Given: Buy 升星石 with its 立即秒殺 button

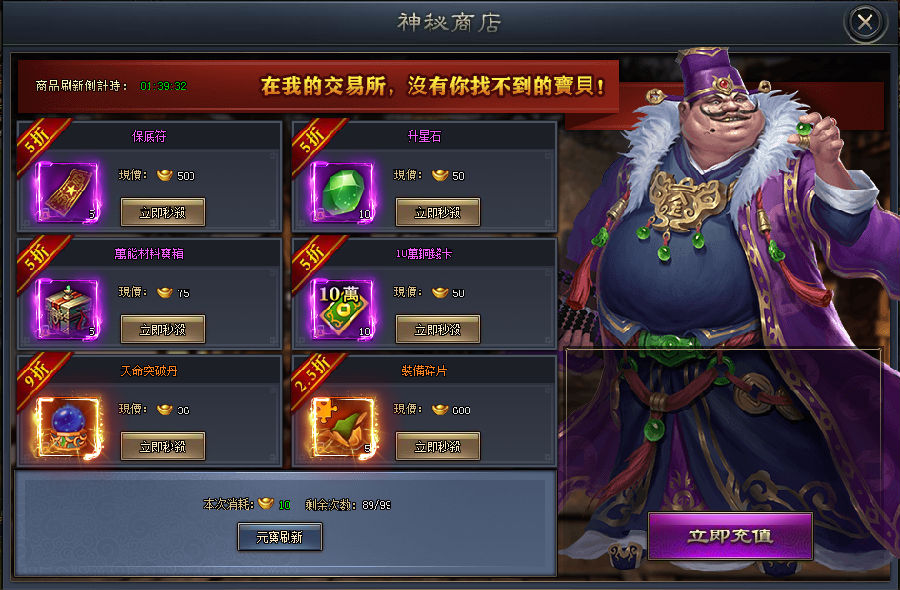Looking at the screenshot, I should [438, 212].
